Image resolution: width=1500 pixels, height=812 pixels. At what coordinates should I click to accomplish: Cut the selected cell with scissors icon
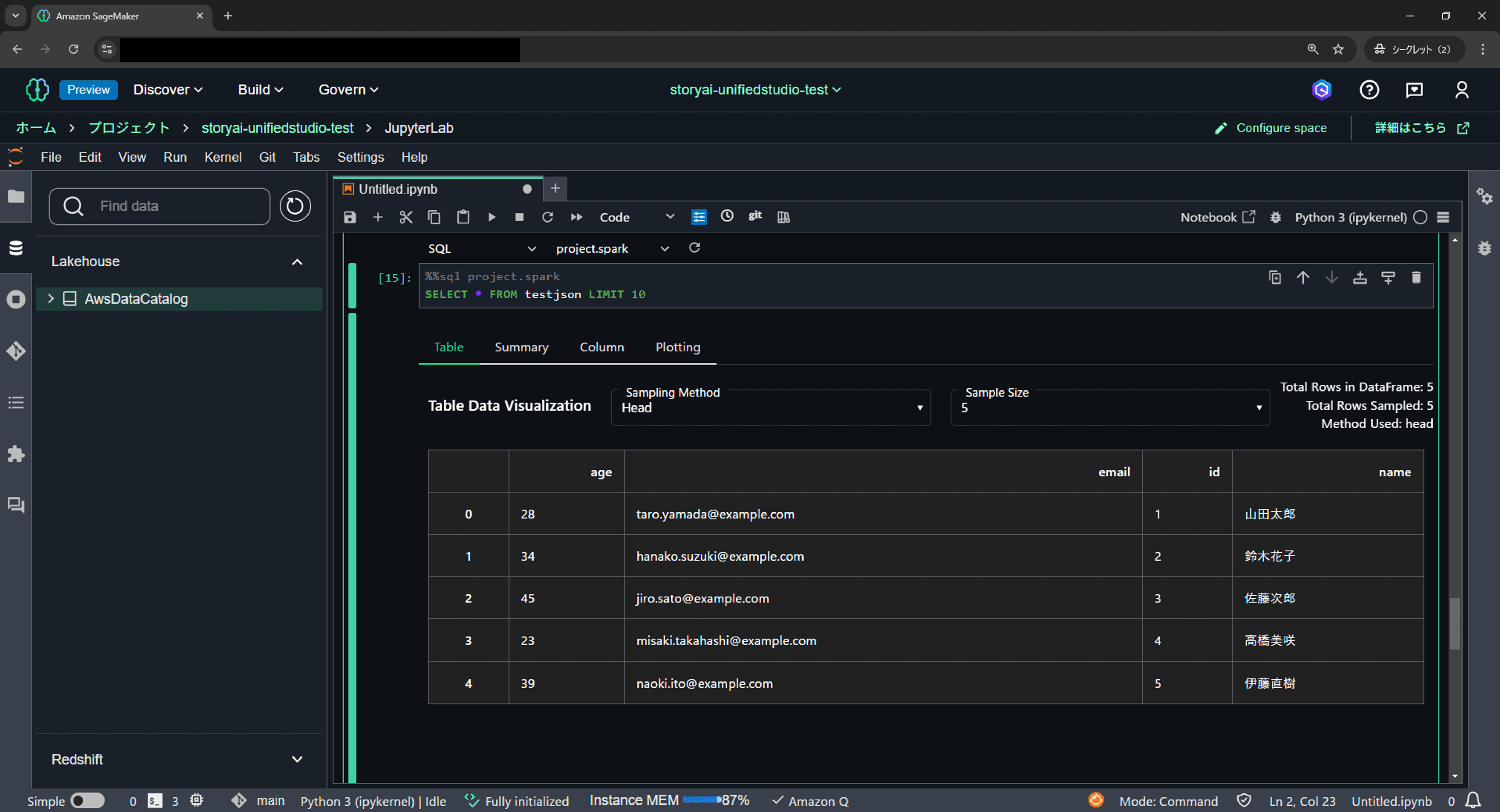(x=406, y=217)
